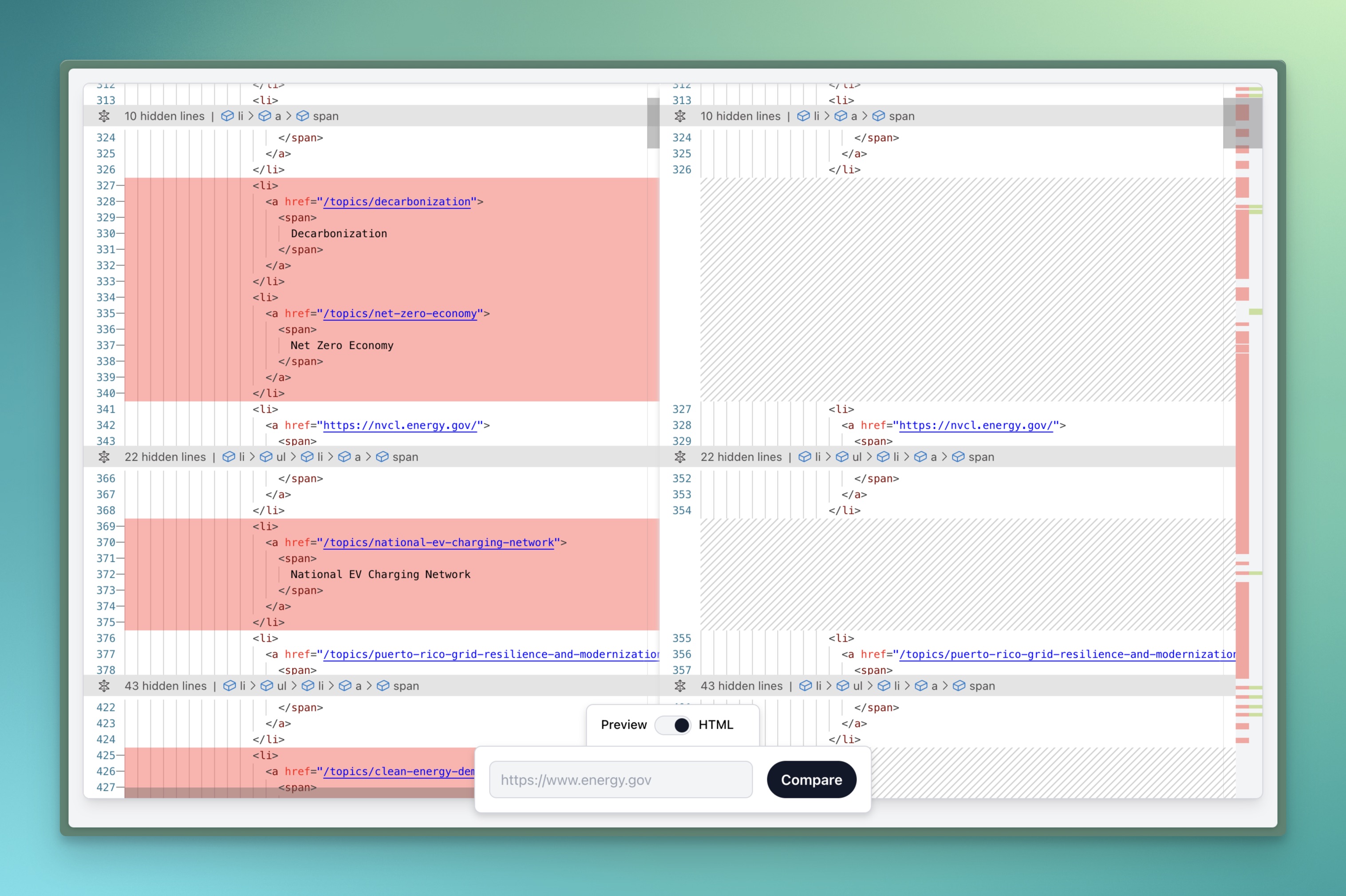Click unfold icon on left 22 hidden lines
Viewport: 1346px width, 896px height.
(104, 457)
